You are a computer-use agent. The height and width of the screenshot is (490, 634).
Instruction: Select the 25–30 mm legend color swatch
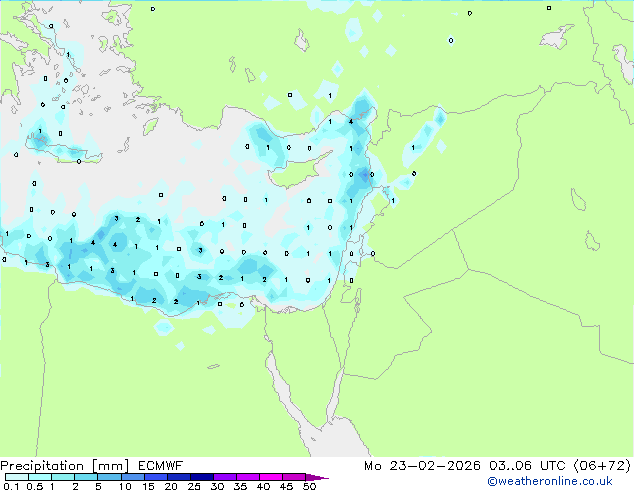click(201, 477)
